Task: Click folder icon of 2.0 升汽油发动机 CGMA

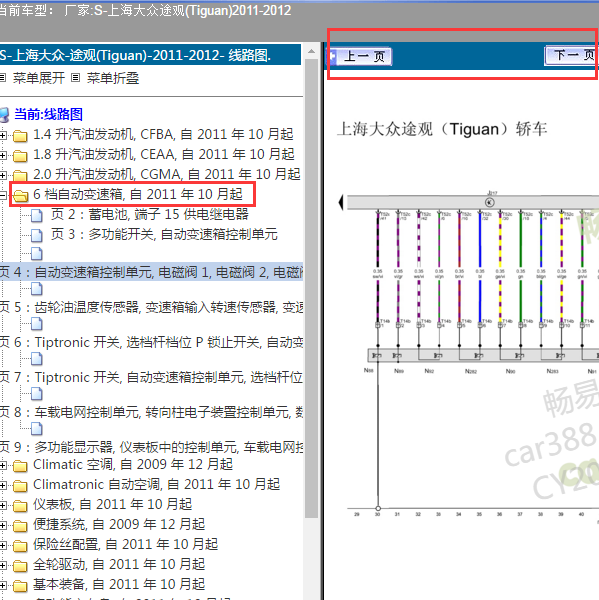Action: point(20,175)
